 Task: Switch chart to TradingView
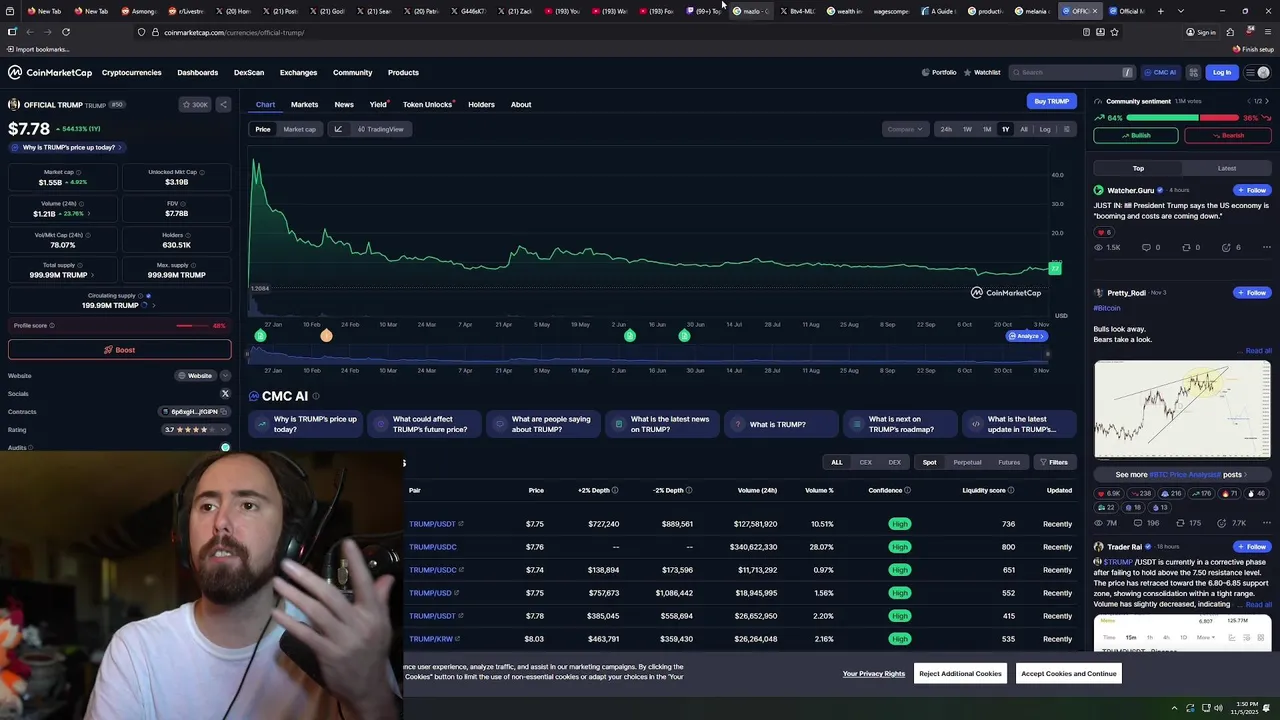[x=380, y=129]
